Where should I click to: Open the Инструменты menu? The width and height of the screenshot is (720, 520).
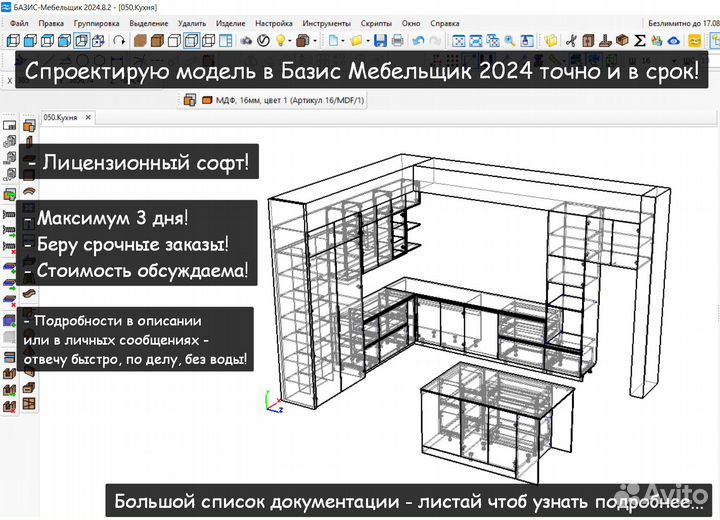[326, 23]
